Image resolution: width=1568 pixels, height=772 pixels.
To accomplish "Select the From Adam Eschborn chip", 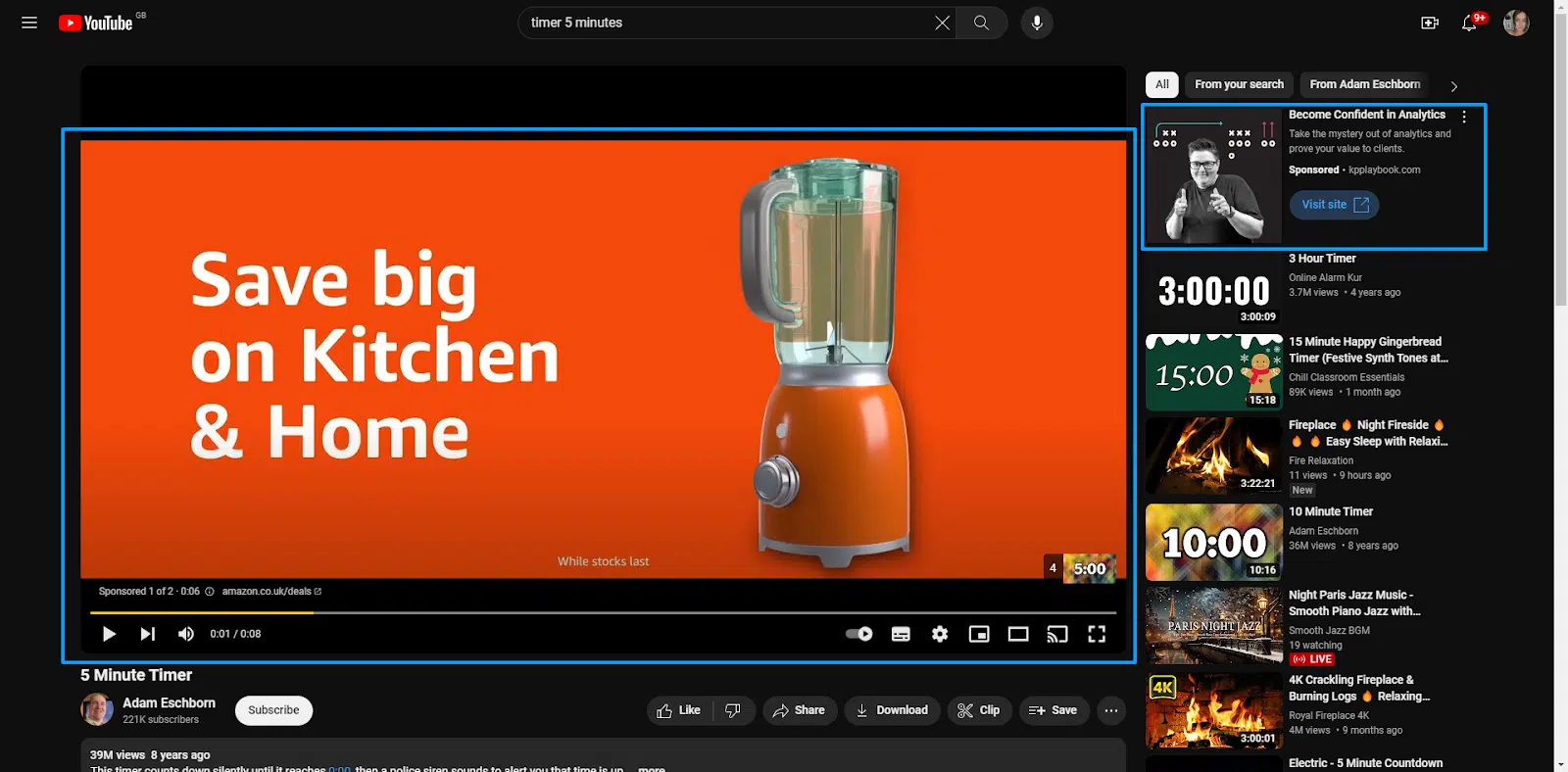I will [x=1364, y=84].
